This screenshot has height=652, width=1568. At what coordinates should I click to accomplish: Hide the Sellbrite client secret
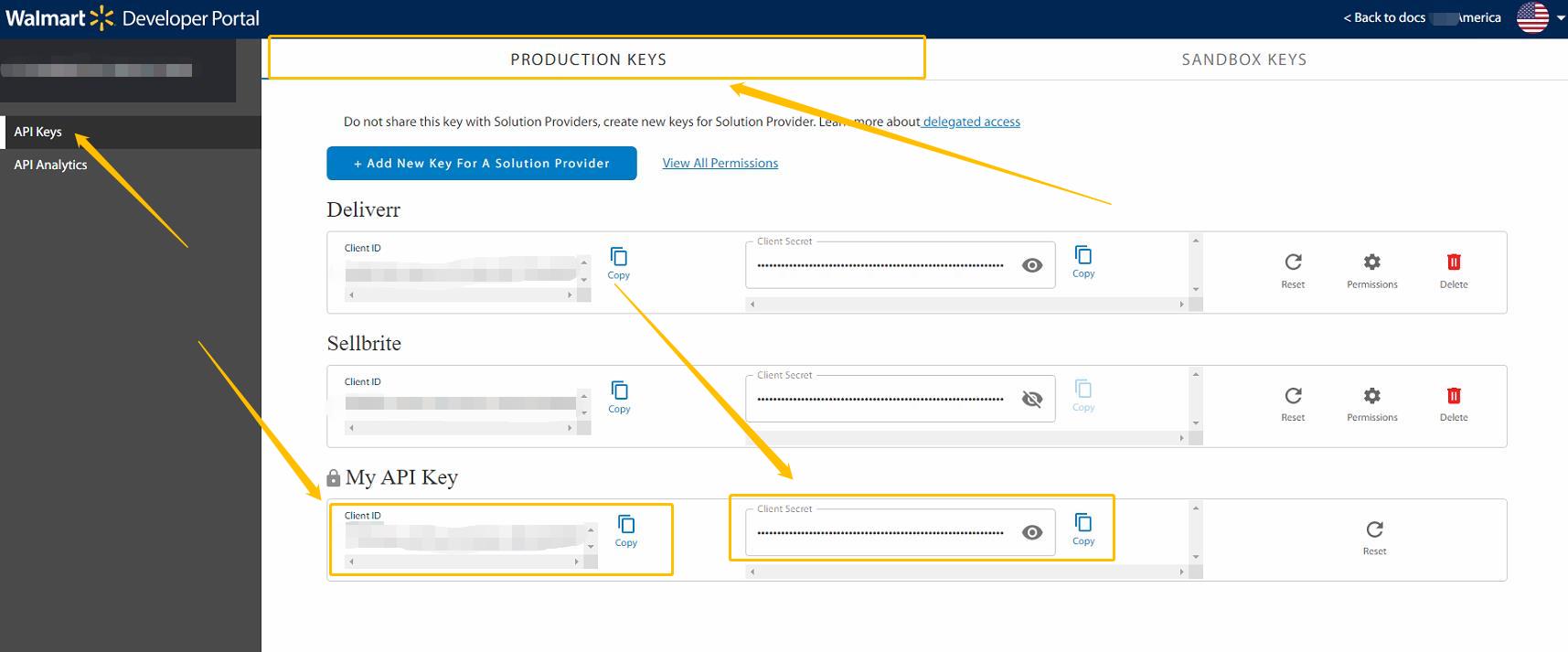coord(1032,399)
